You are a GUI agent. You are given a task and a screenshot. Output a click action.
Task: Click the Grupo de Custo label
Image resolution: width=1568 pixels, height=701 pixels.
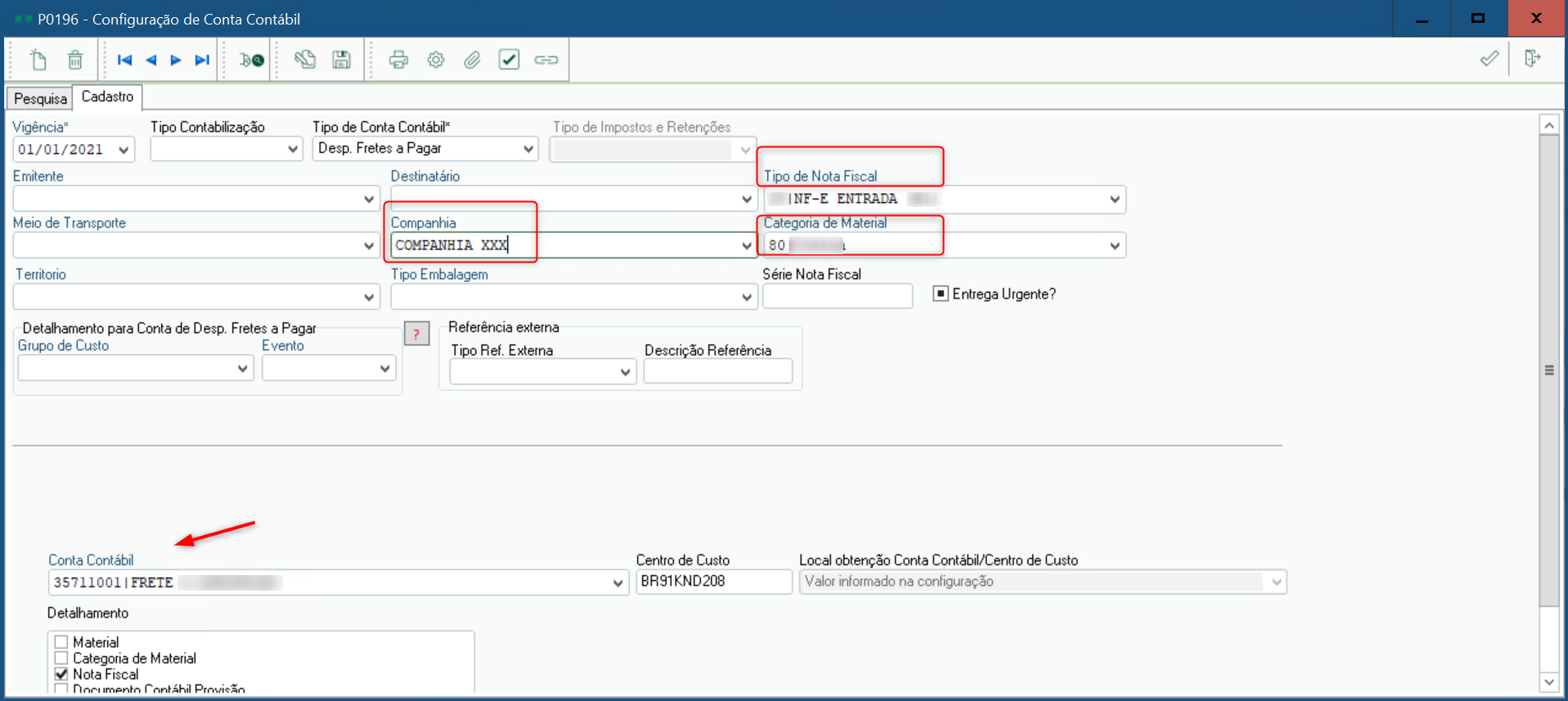(x=63, y=346)
